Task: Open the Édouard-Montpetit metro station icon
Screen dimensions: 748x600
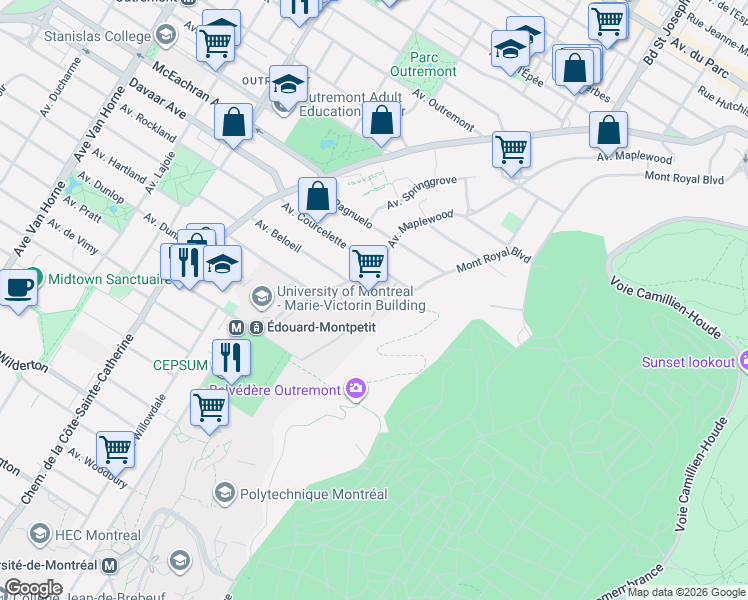Action: click(237, 328)
